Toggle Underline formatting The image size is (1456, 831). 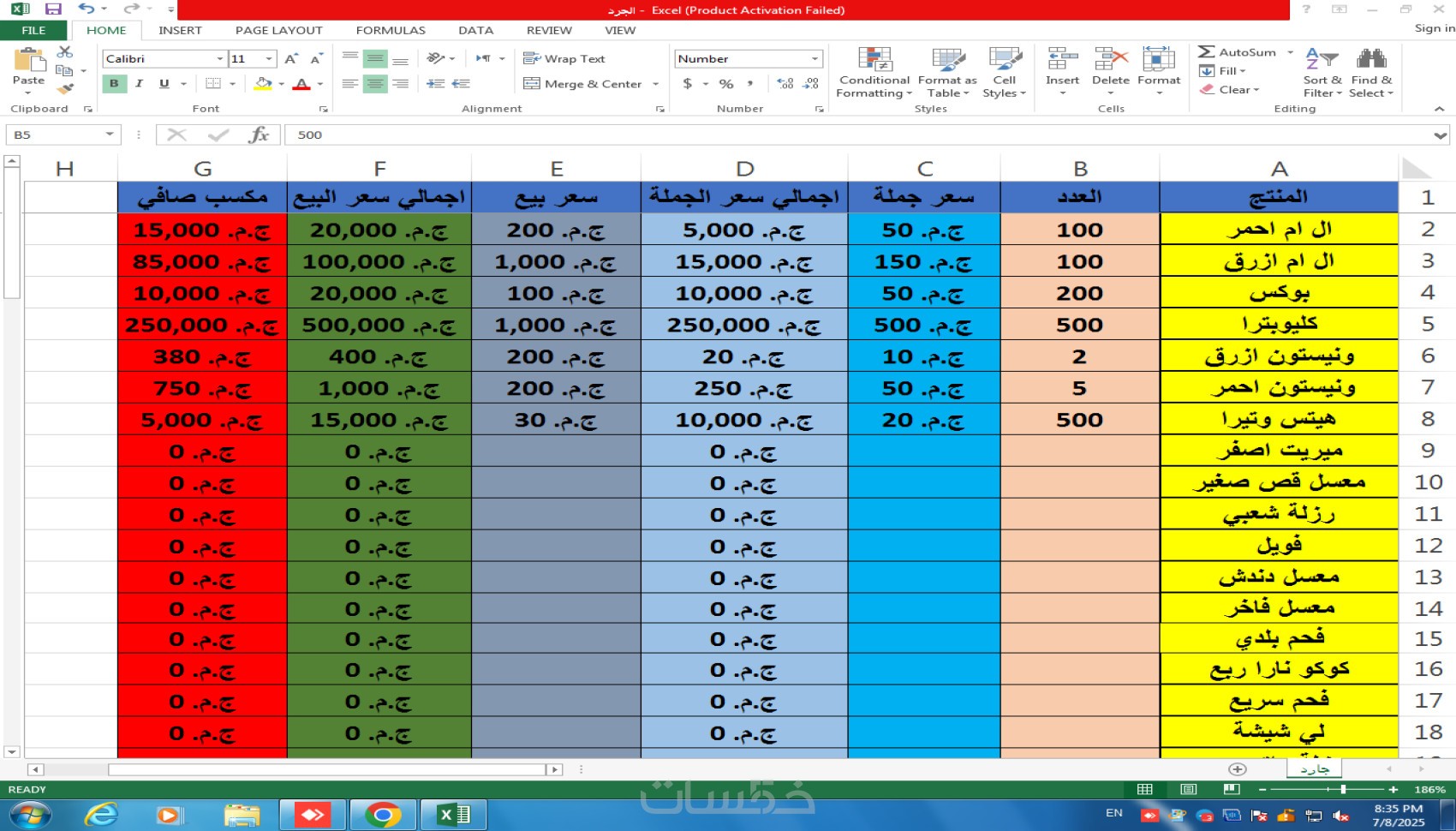click(x=164, y=84)
